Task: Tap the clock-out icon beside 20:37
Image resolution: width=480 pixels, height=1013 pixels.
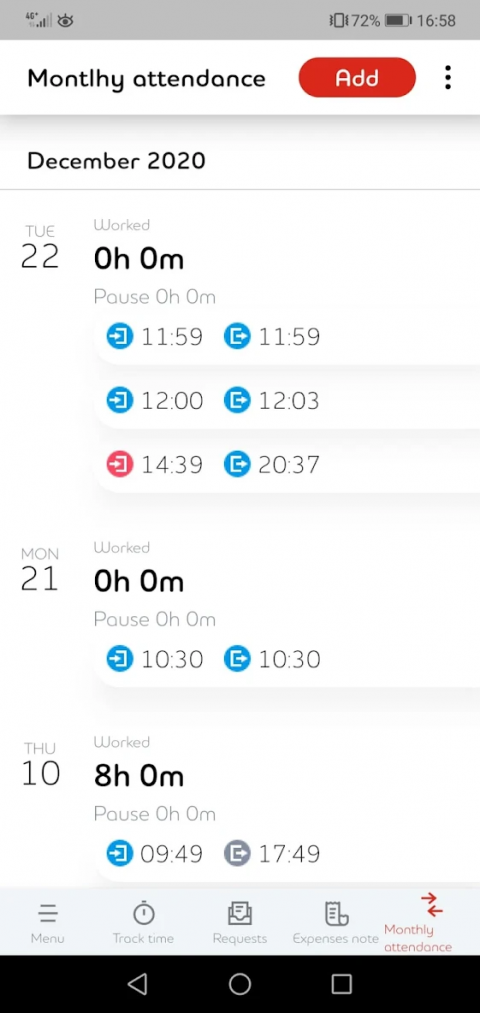Action: 237,465
